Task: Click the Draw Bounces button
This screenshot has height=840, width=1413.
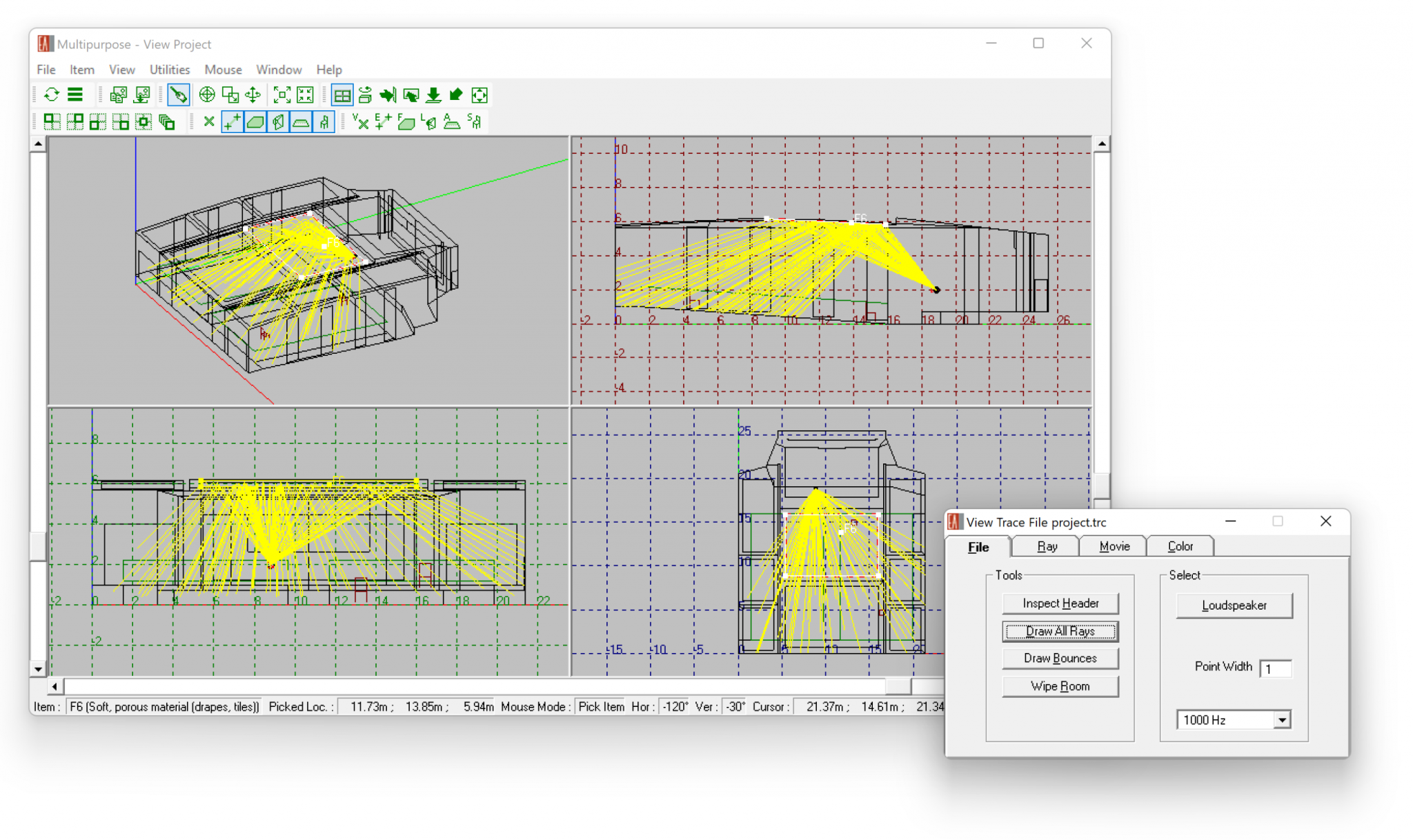Action: (1060, 659)
